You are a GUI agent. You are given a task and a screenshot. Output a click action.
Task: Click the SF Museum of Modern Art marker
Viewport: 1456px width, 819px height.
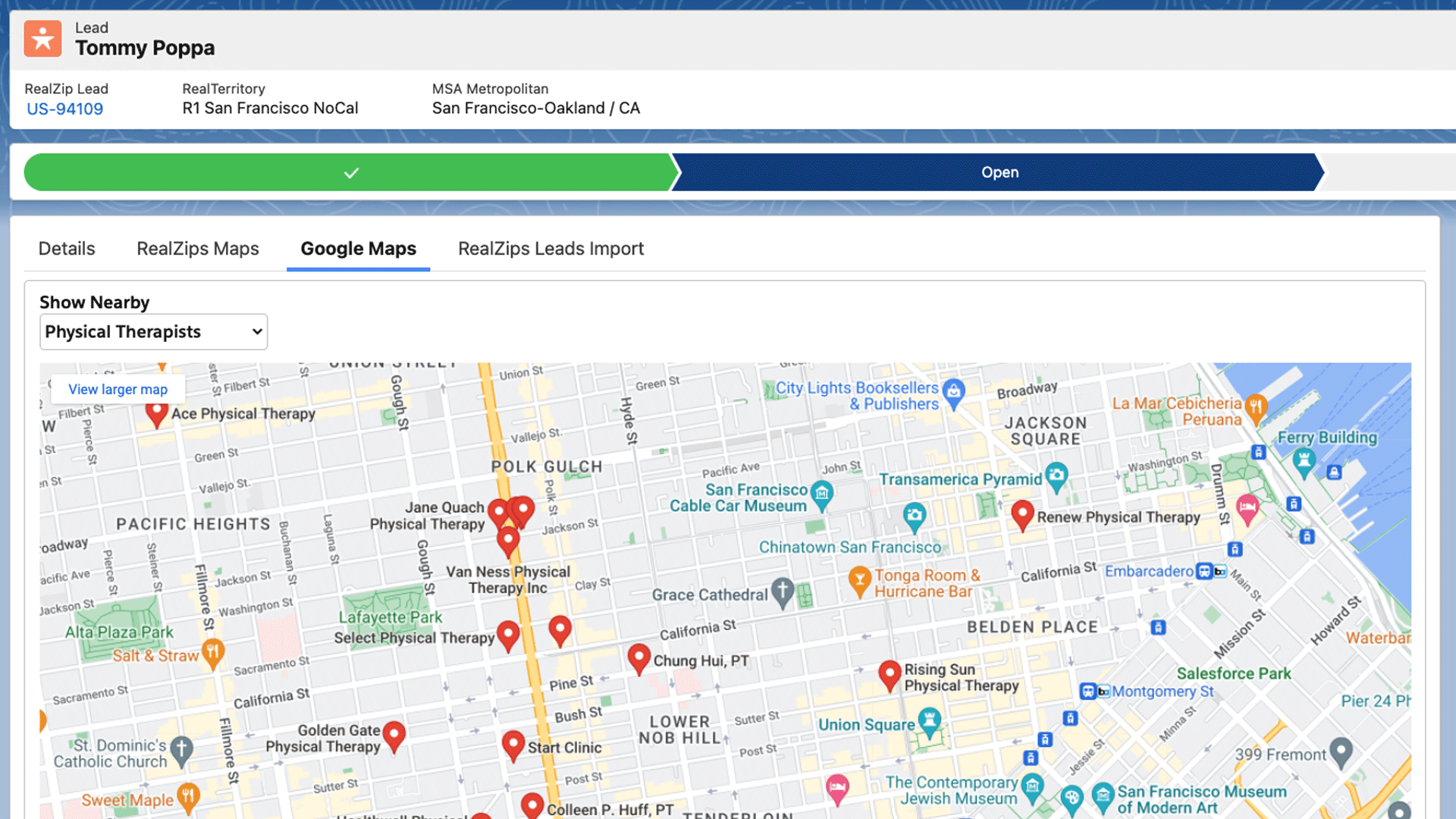click(x=1103, y=796)
